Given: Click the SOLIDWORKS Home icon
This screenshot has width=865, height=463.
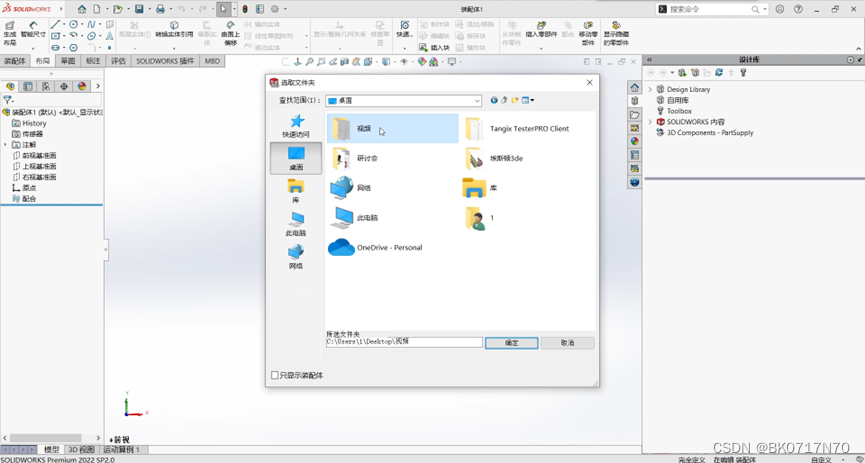Looking at the screenshot, I should pos(82,9).
